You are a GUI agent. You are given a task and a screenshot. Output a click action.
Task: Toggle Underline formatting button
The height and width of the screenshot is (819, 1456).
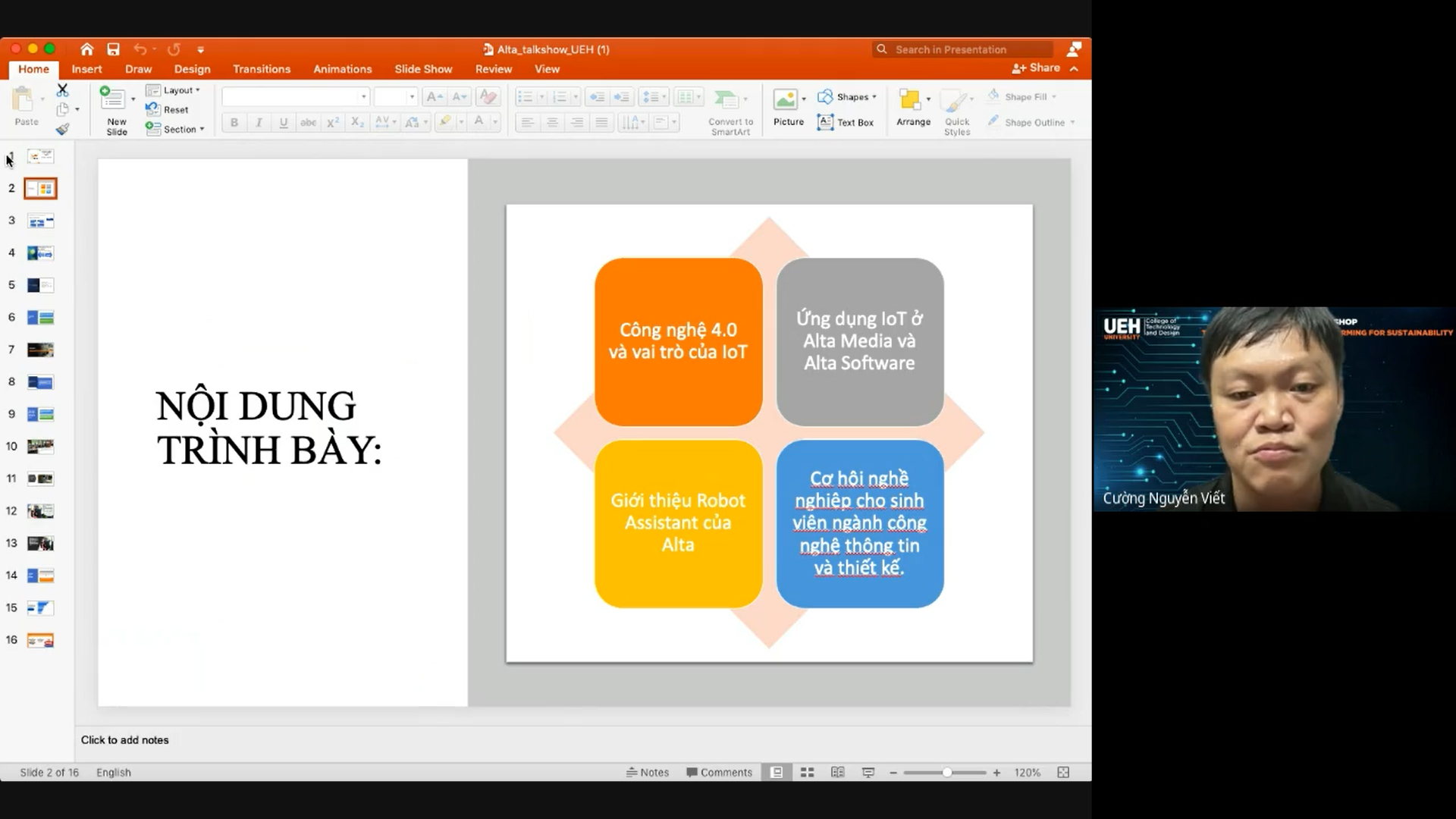[x=283, y=122]
